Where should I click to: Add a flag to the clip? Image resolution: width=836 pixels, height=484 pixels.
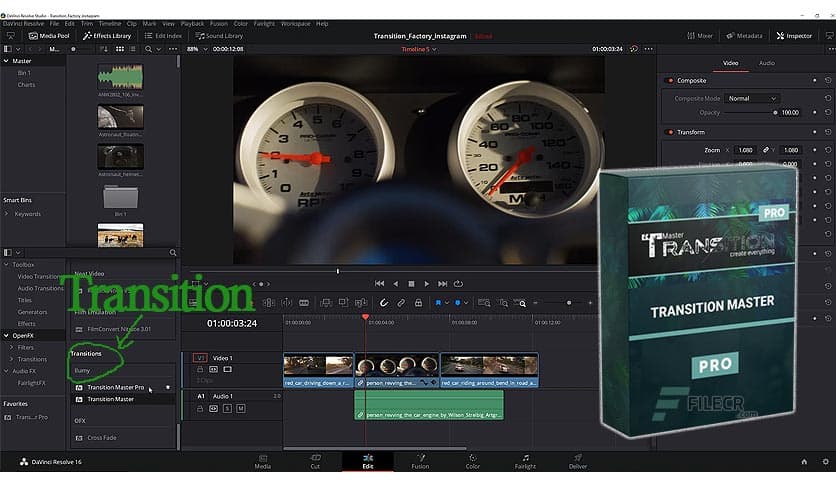pos(438,303)
